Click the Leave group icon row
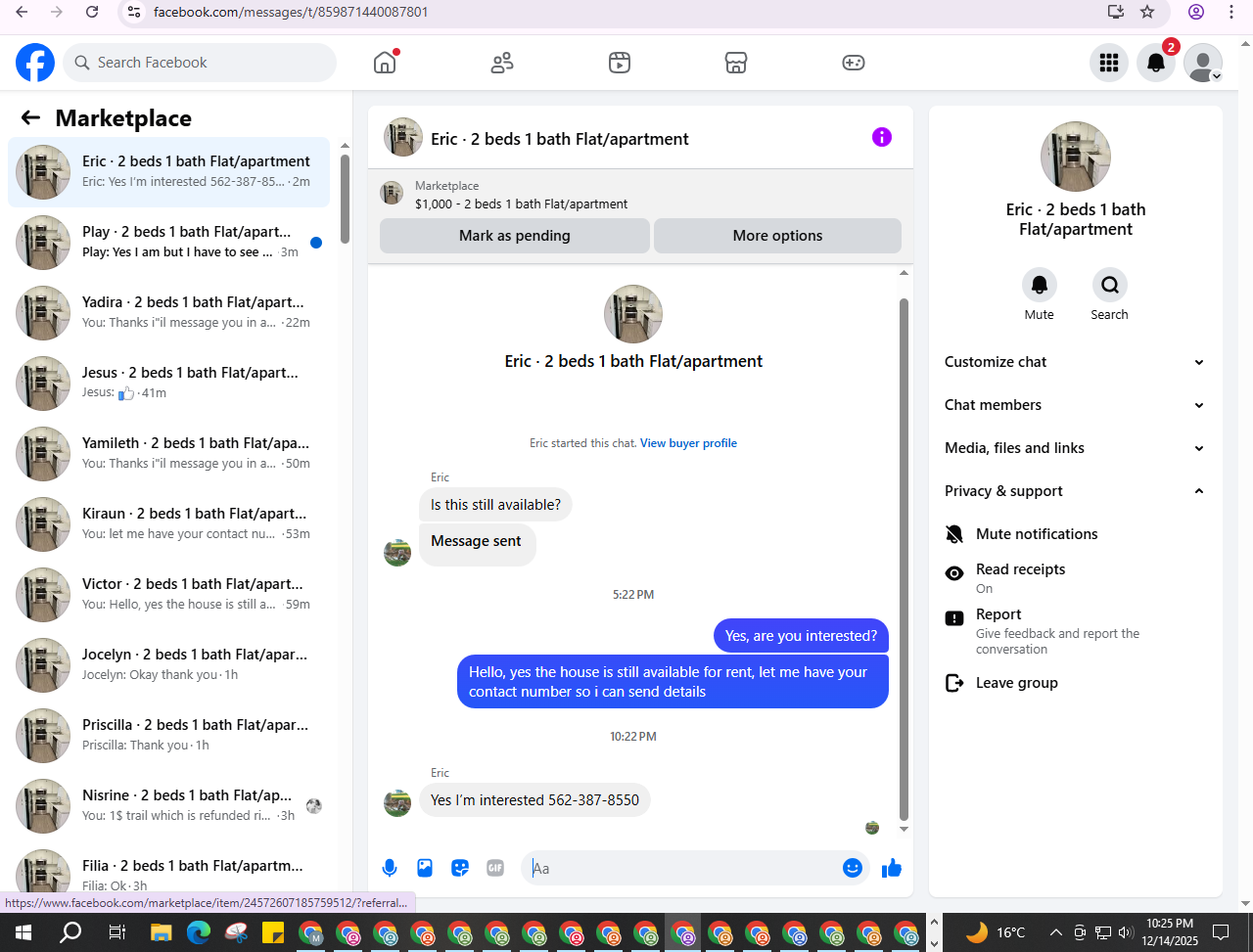 pyautogui.click(x=1076, y=683)
